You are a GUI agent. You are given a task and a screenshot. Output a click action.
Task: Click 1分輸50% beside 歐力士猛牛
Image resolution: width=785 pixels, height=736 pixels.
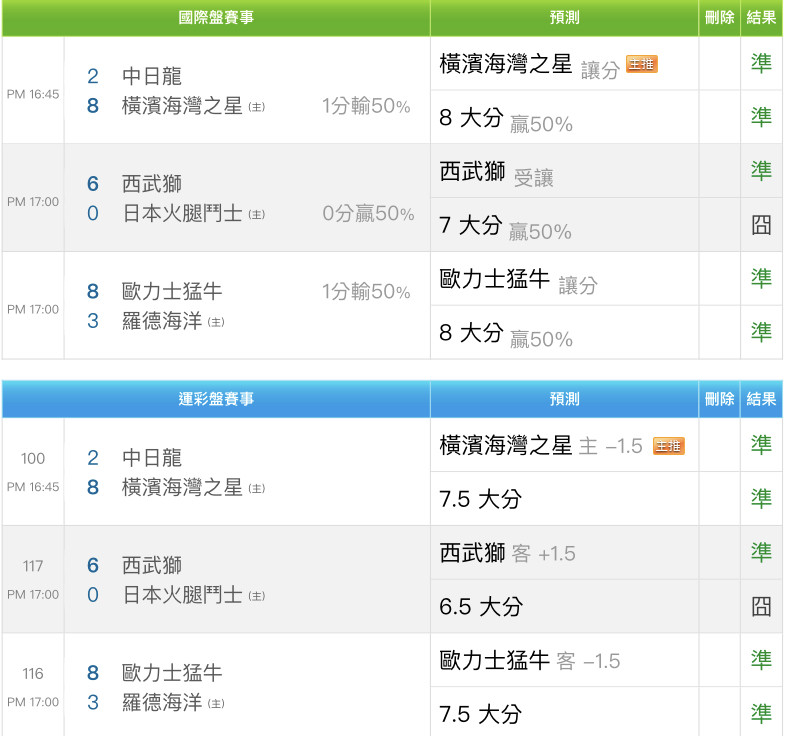[x=366, y=291]
